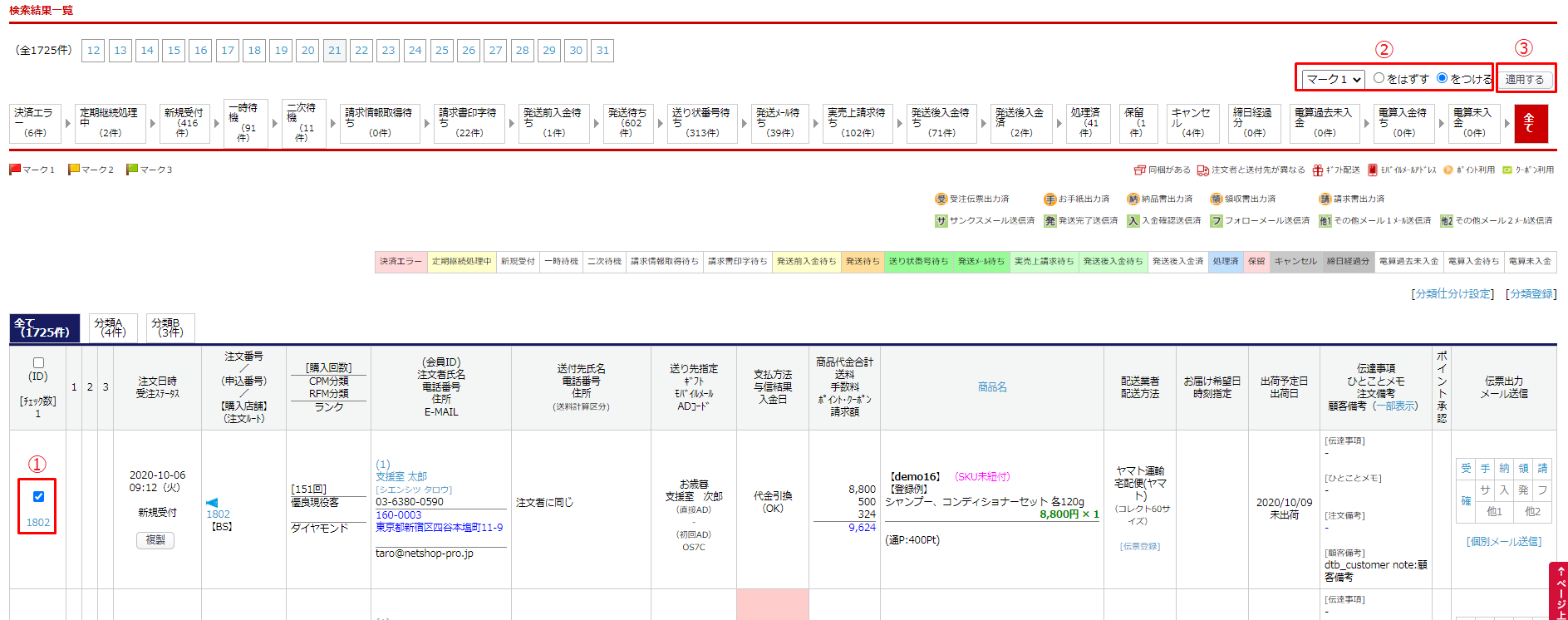The height and width of the screenshot is (620, 1568).
Task: Click the 受 order slip output icon
Action: pyautogui.click(x=1466, y=468)
